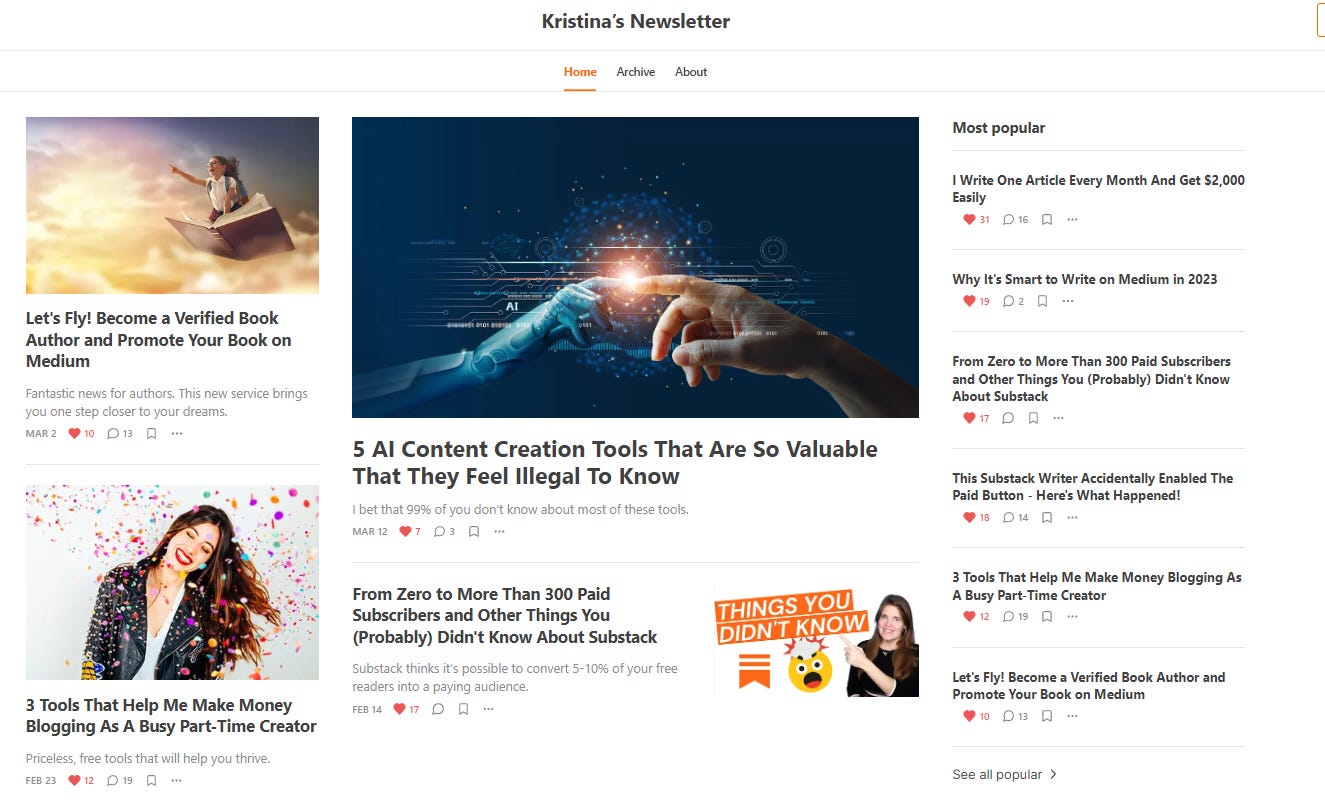Like the Substack Writer Accidentally Enabled post
The image size is (1325, 812).
[976, 518]
